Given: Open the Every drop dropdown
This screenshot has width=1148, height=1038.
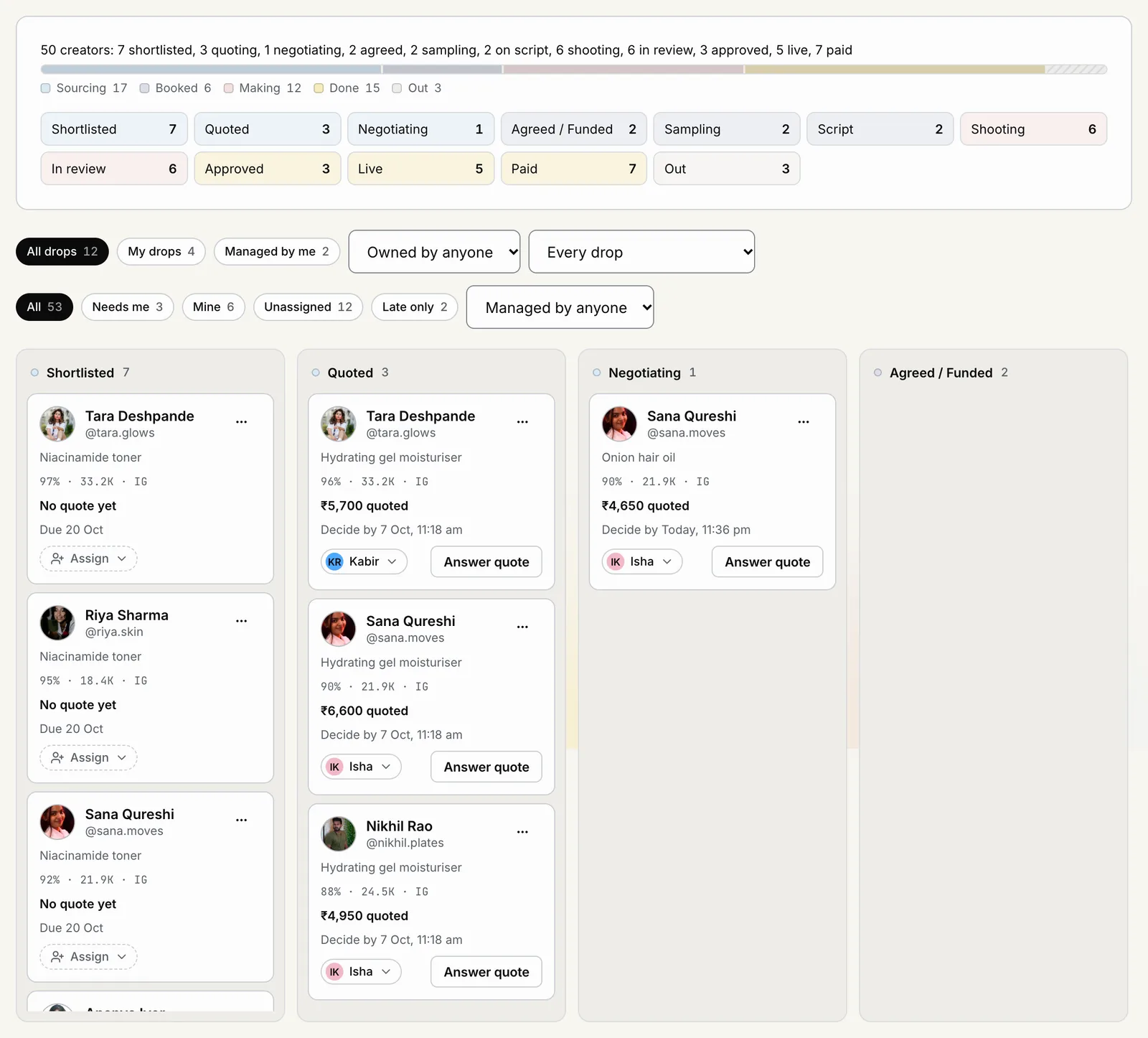Looking at the screenshot, I should 641,251.
